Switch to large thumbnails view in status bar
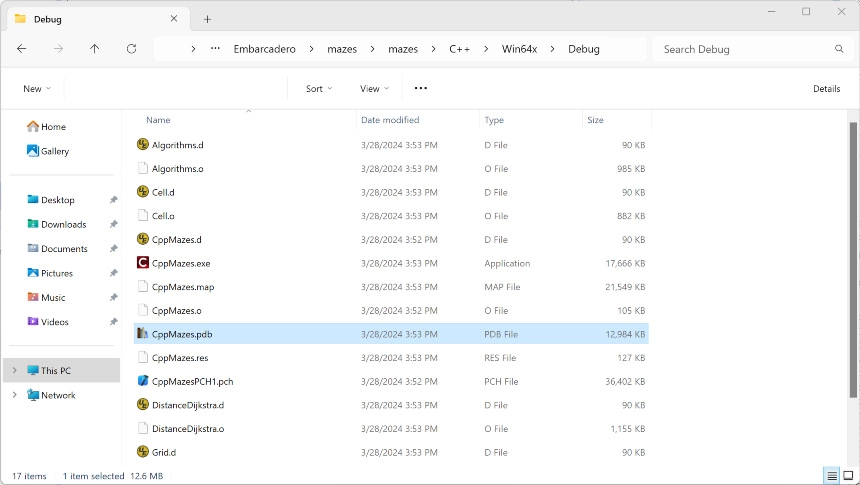 [x=847, y=476]
